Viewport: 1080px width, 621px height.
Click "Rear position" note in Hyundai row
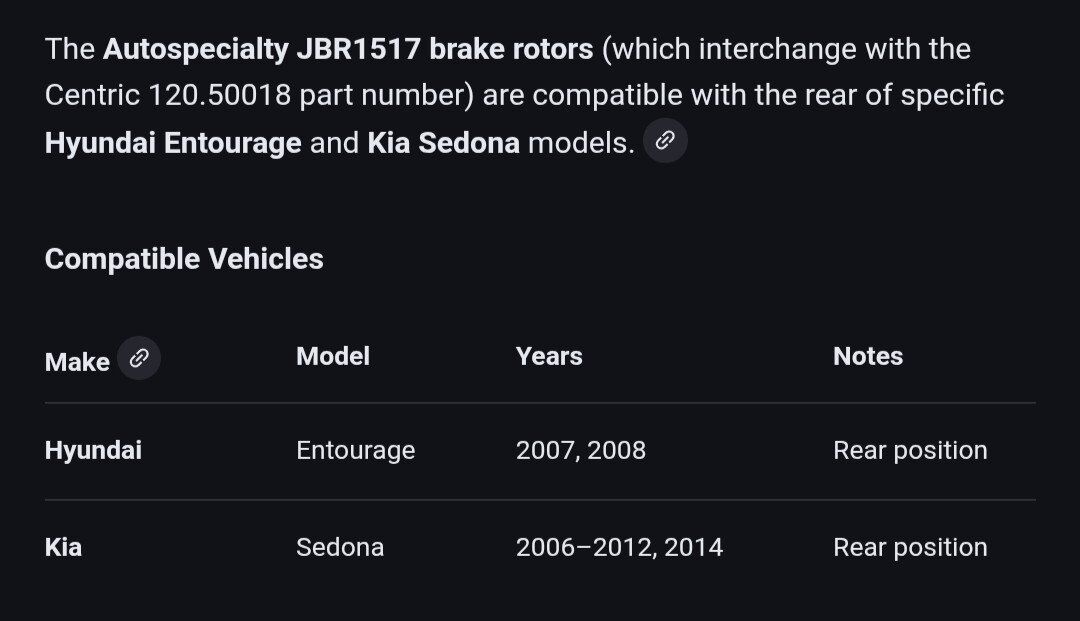pyautogui.click(x=910, y=450)
